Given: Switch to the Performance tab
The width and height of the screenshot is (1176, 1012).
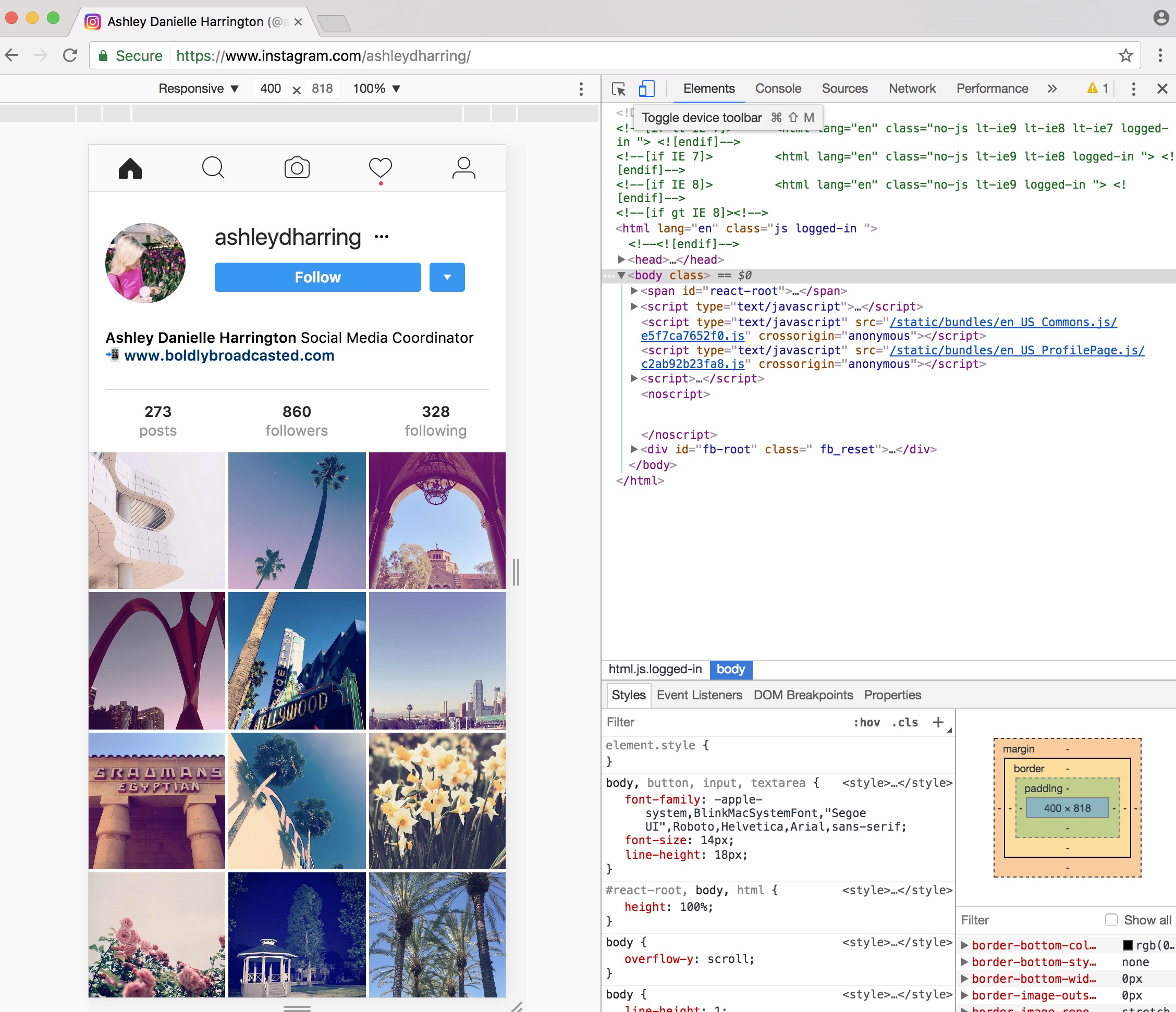Looking at the screenshot, I should coord(992,89).
